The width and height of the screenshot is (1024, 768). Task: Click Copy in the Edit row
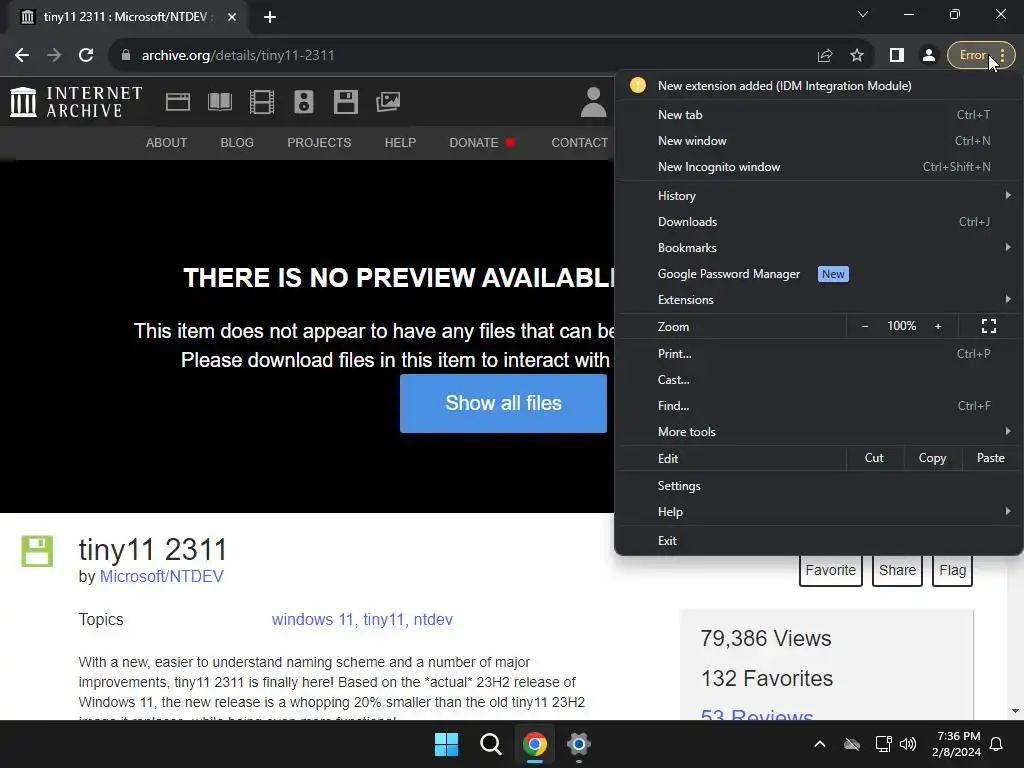[x=933, y=458]
